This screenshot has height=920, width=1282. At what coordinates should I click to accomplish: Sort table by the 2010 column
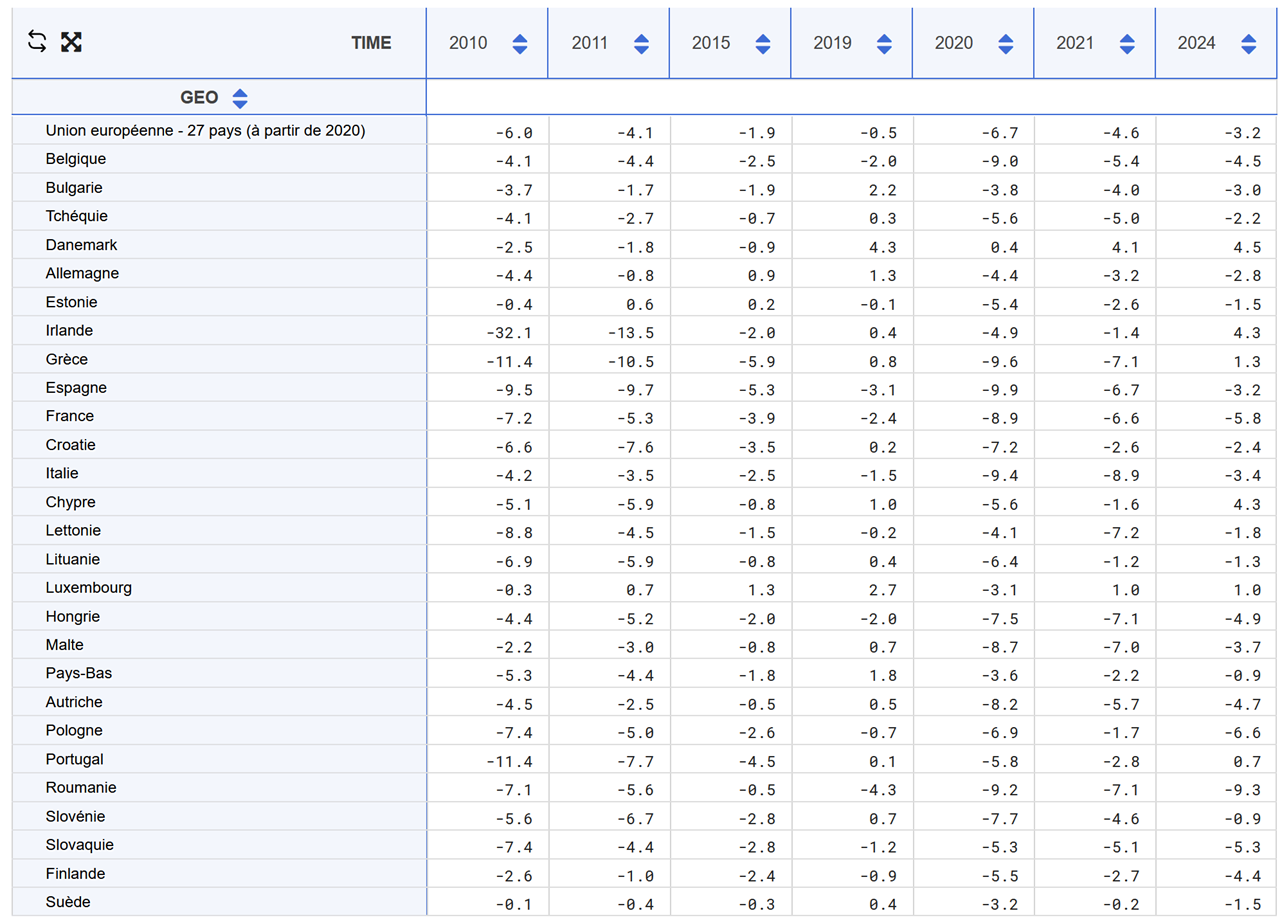[x=519, y=44]
